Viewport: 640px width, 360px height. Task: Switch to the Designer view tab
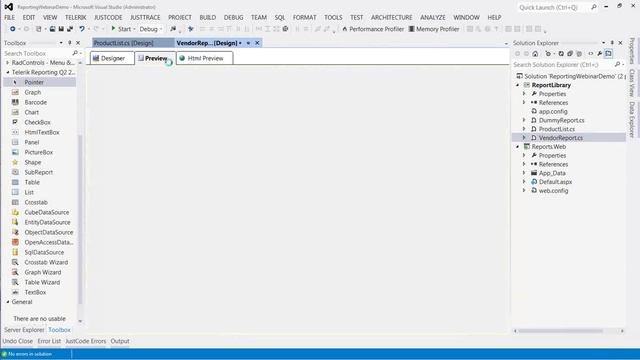112,58
